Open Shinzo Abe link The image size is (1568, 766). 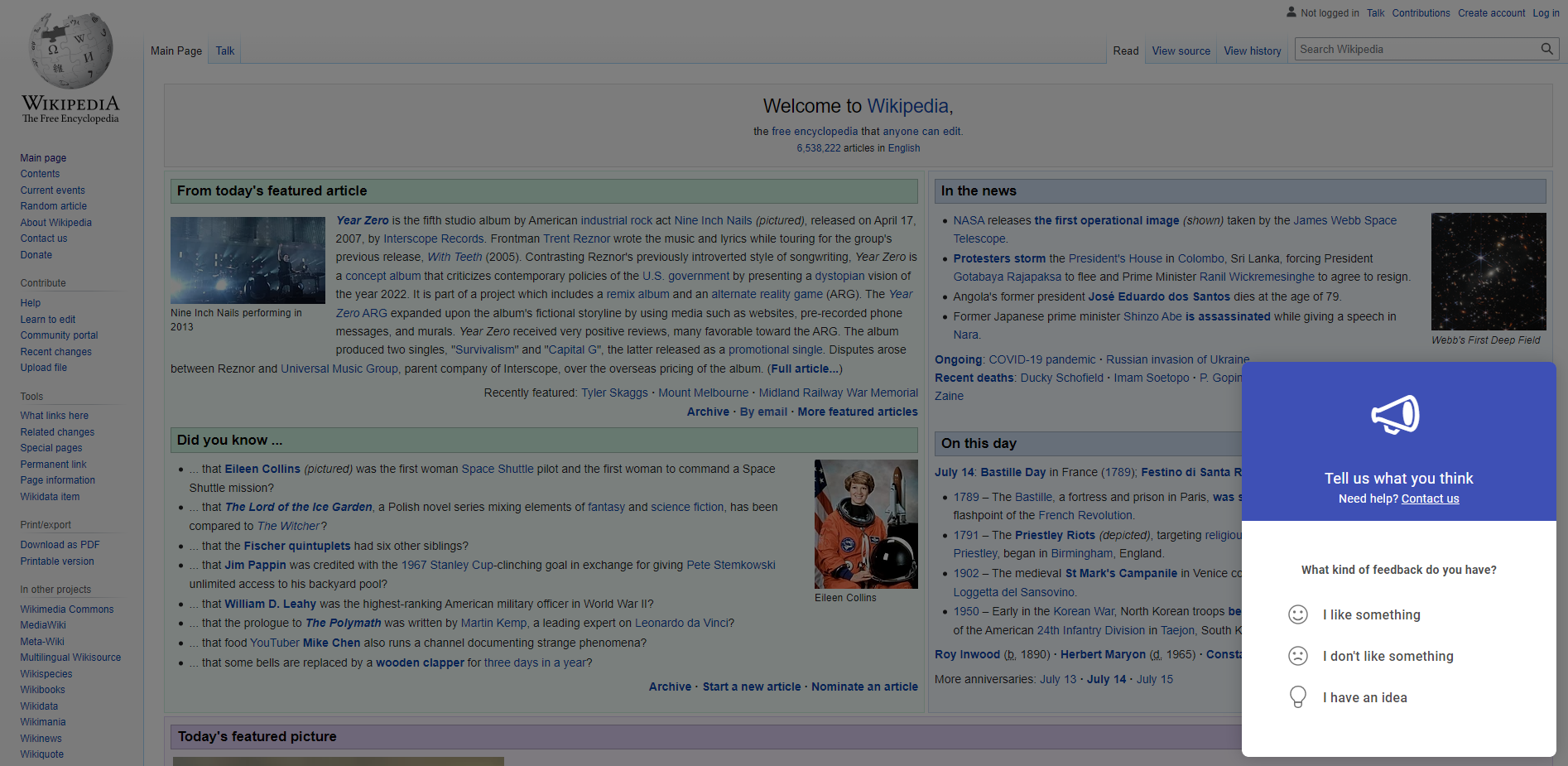pyautogui.click(x=1152, y=316)
